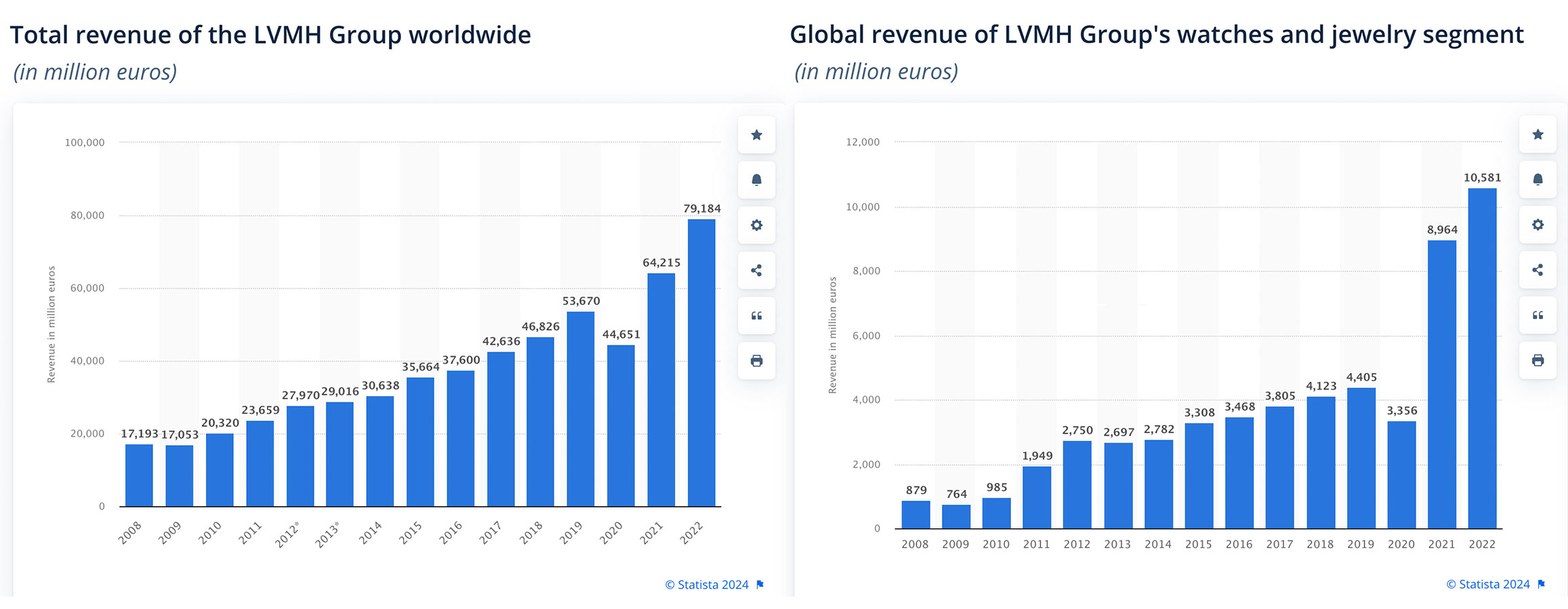Screen dimensions: 1568x609
Task: Click the share icon on the total revenue chart
Action: pos(756,270)
